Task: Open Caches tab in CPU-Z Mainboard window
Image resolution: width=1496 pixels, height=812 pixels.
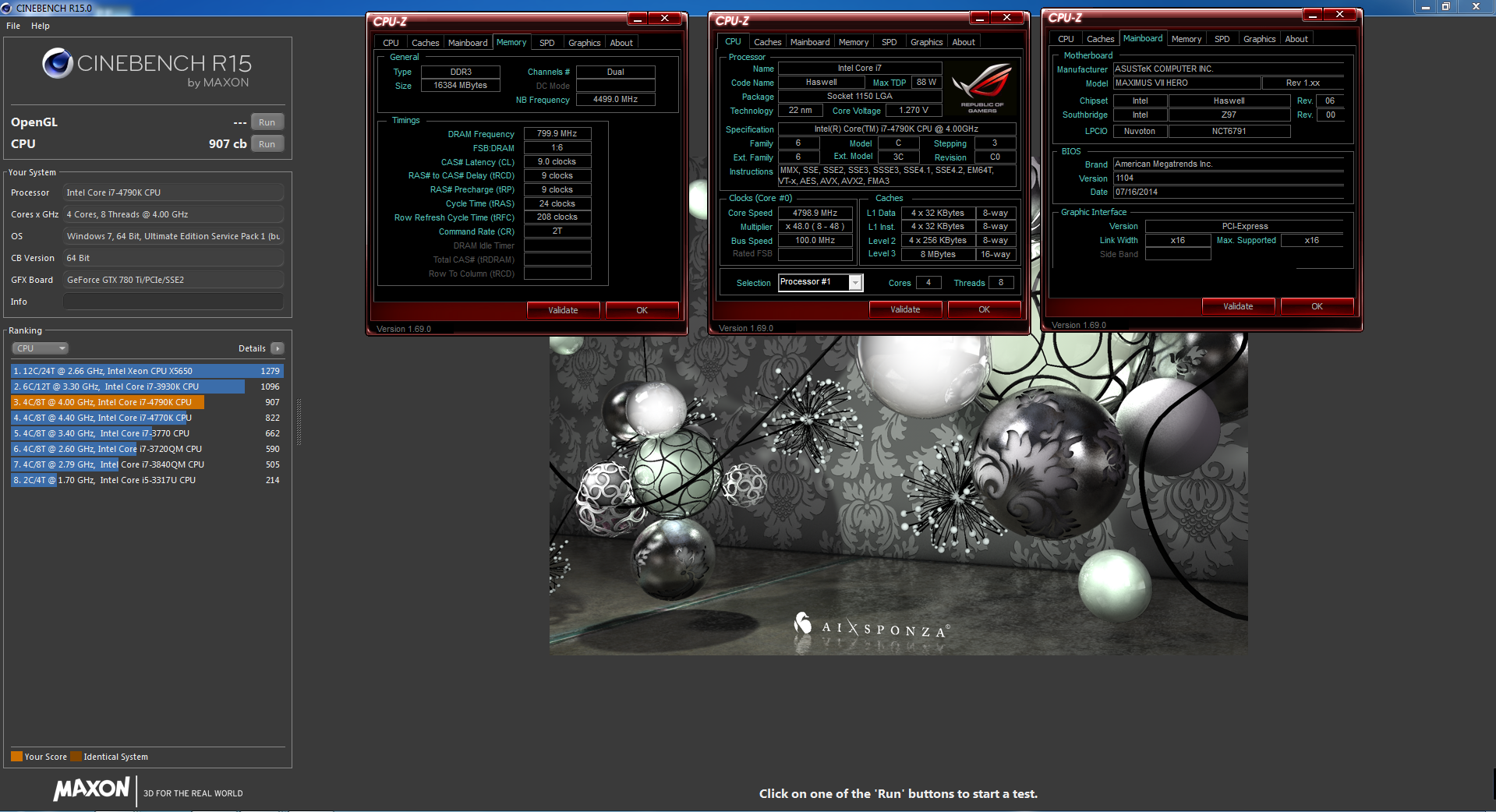Action: point(1100,39)
